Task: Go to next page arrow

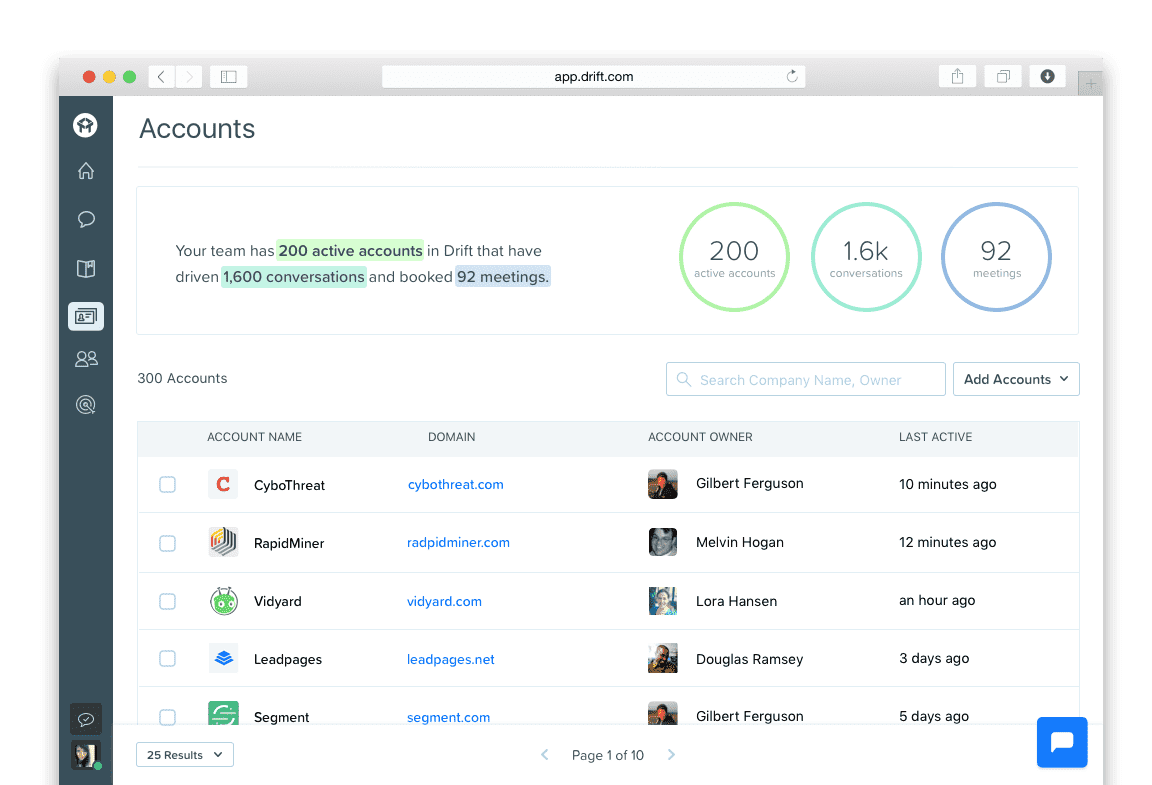Action: click(x=671, y=755)
